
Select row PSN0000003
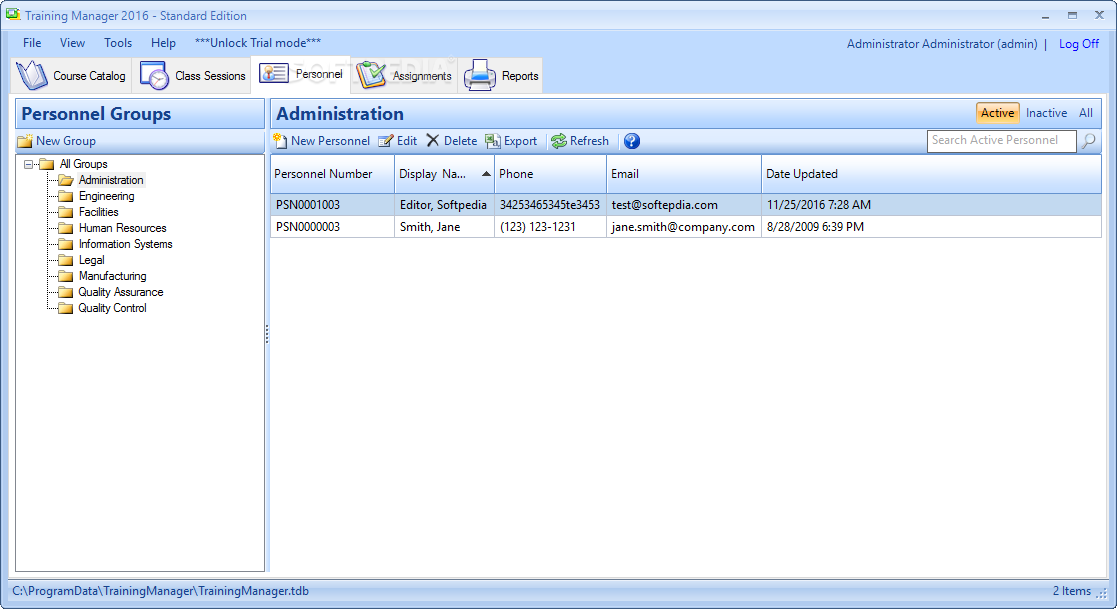coord(685,227)
